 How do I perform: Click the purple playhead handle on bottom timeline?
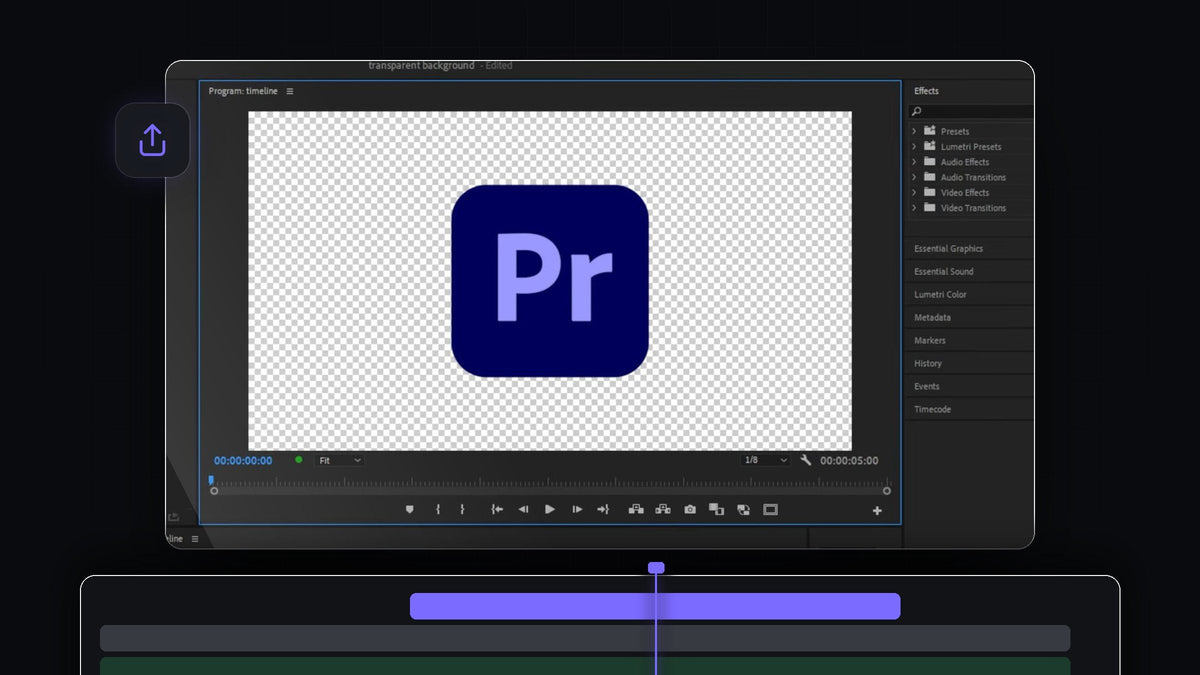click(x=656, y=568)
